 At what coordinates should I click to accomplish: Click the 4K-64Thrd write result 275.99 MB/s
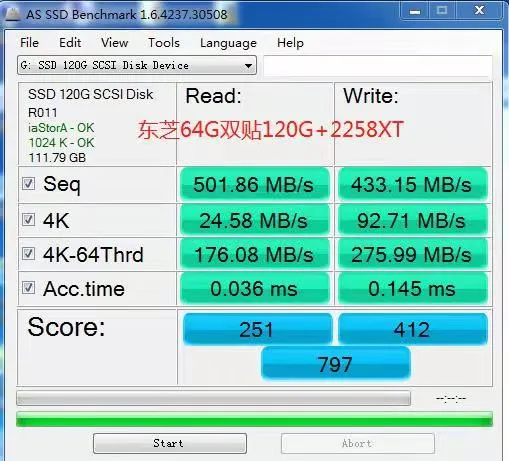point(413,254)
